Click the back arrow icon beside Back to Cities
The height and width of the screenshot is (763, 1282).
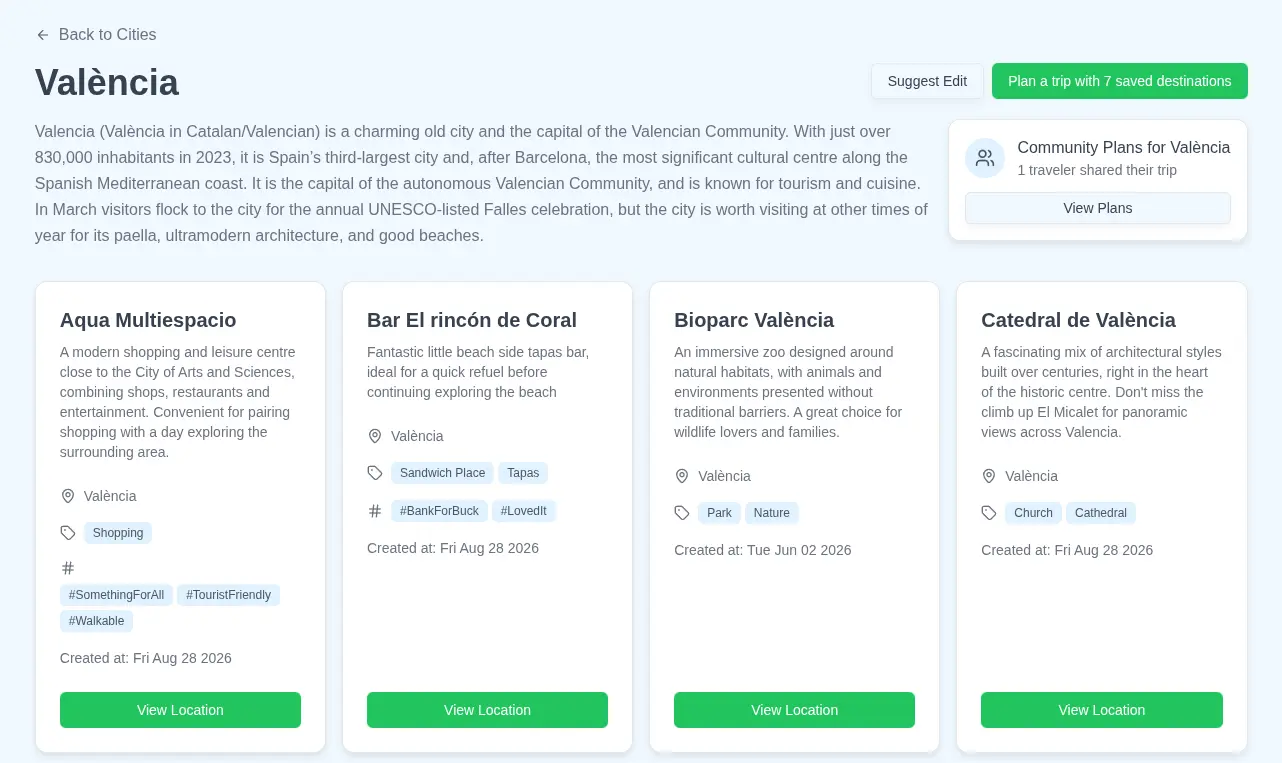(x=43, y=35)
